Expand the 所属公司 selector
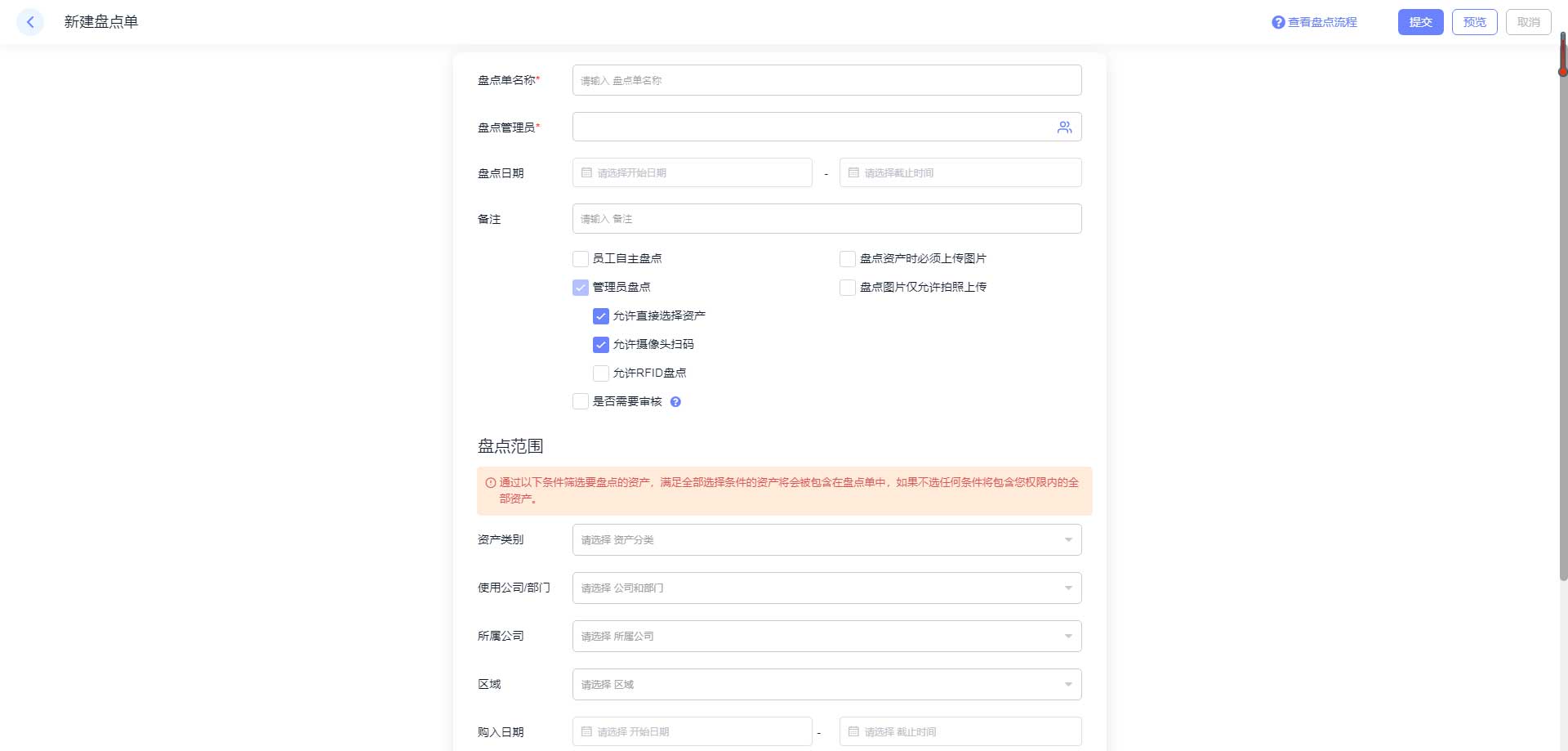Viewport: 1568px width, 751px height. (826, 636)
